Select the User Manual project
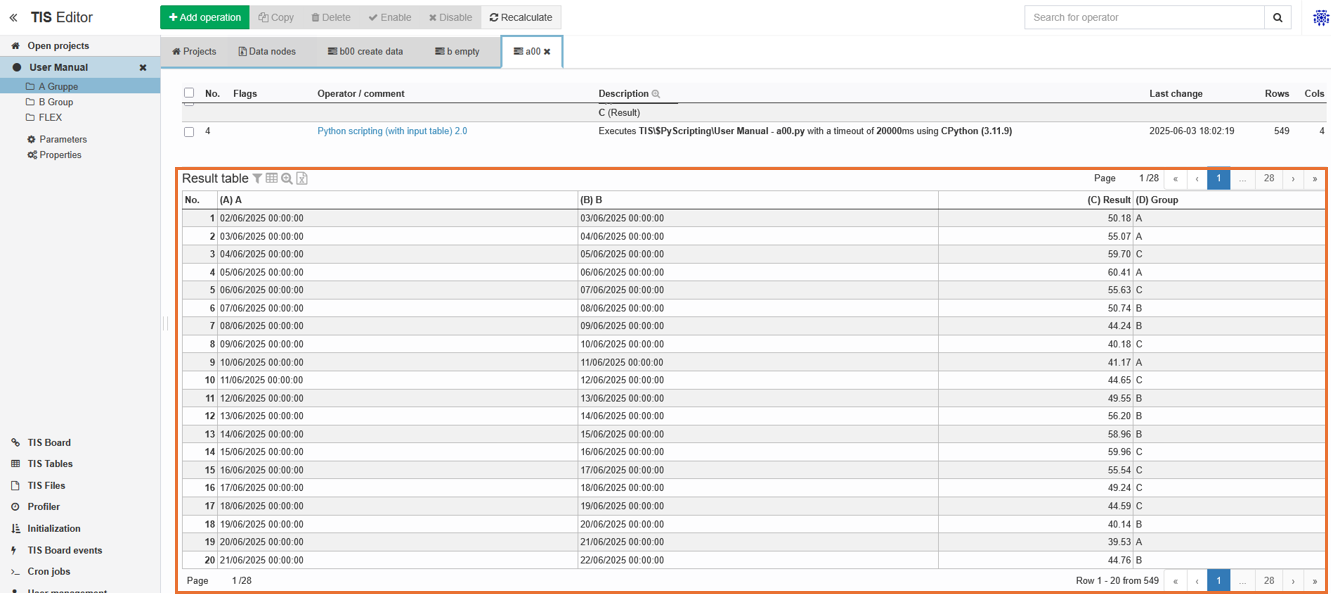The height and width of the screenshot is (597, 1331). (x=58, y=68)
